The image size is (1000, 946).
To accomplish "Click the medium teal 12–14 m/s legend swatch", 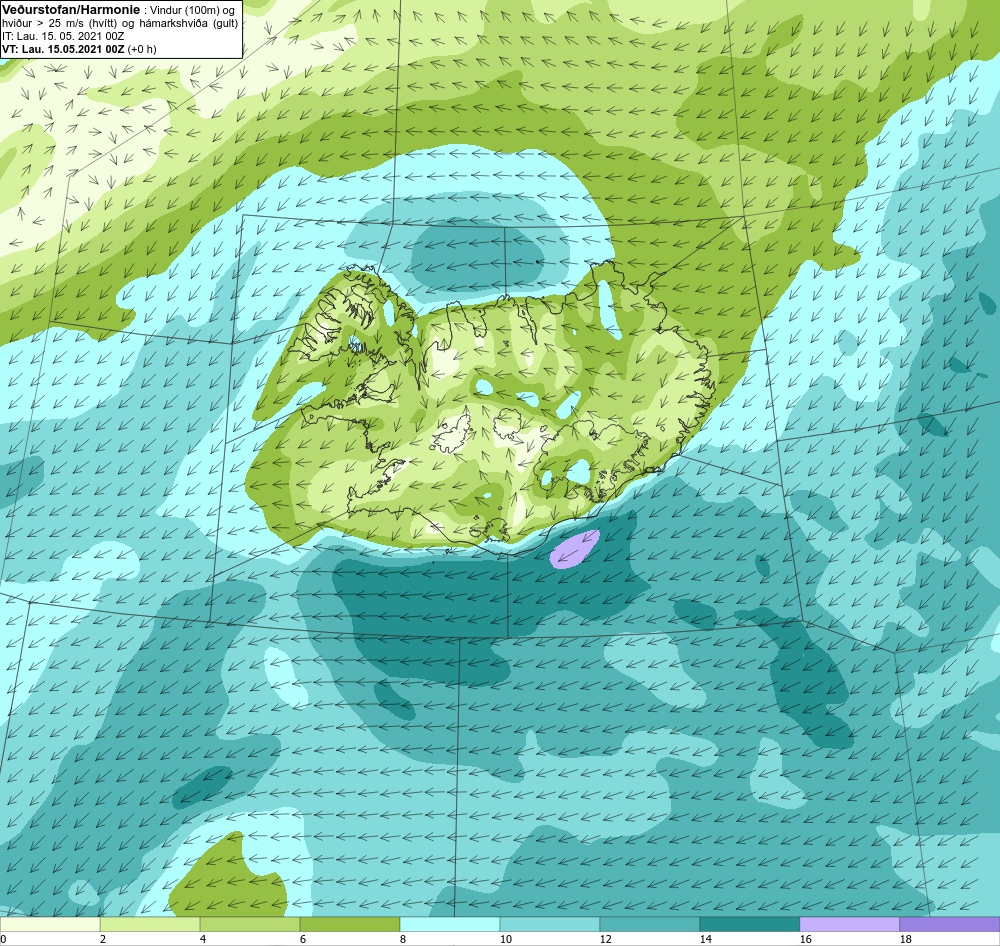I will [649, 924].
